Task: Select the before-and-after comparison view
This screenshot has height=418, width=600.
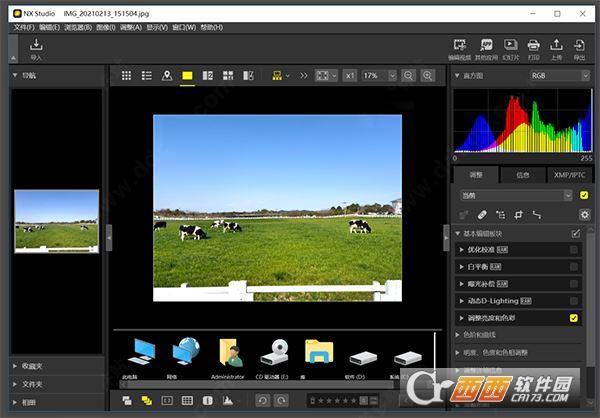Action: tap(248, 75)
